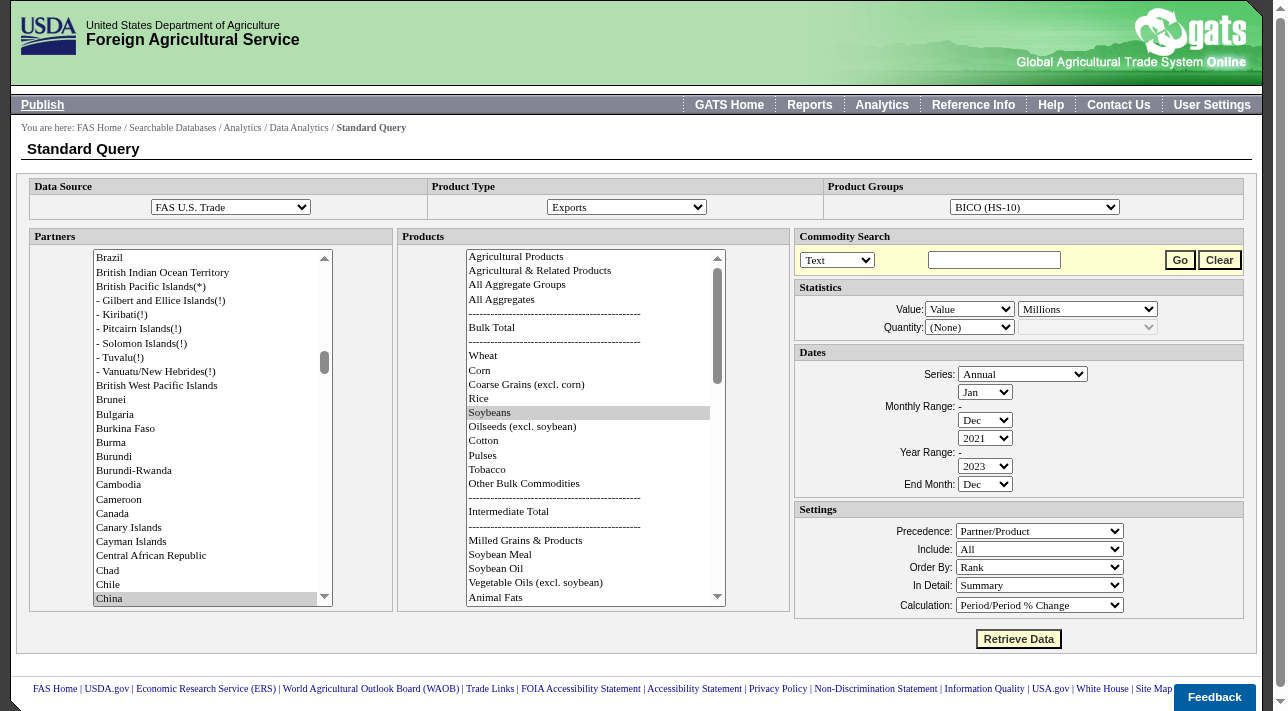Click the page vertical scrollbar thumb
The width and height of the screenshot is (1288, 711).
(1280, 351)
